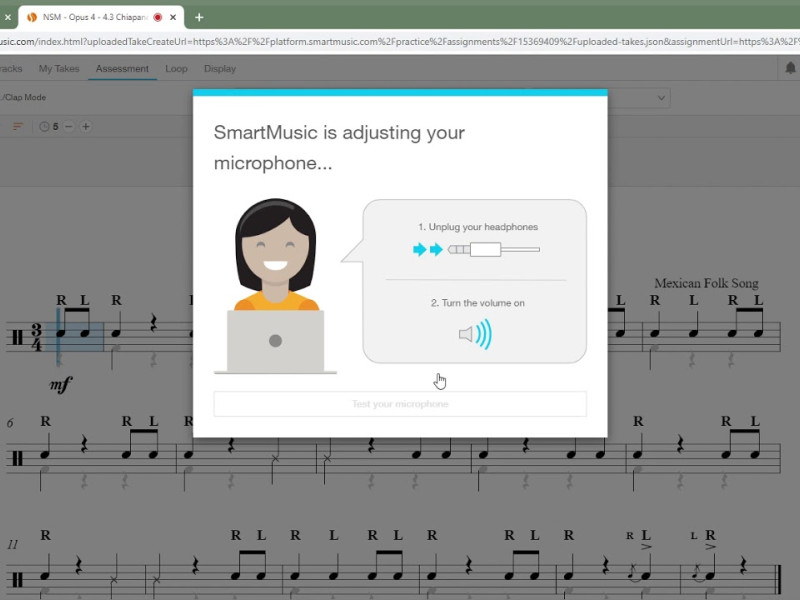Switch to the Assessment tab
This screenshot has width=800, height=600.
pos(122,68)
